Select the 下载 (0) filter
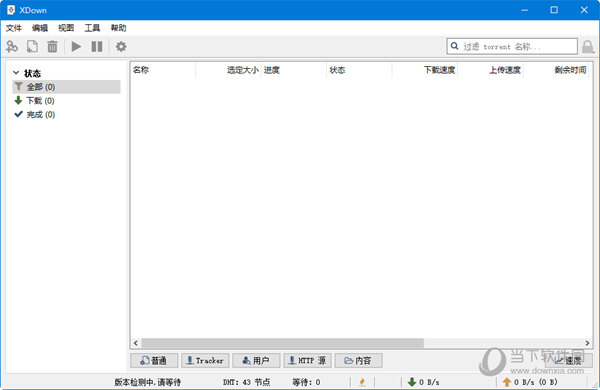Screen dimensions: 600x390 point(67,101)
